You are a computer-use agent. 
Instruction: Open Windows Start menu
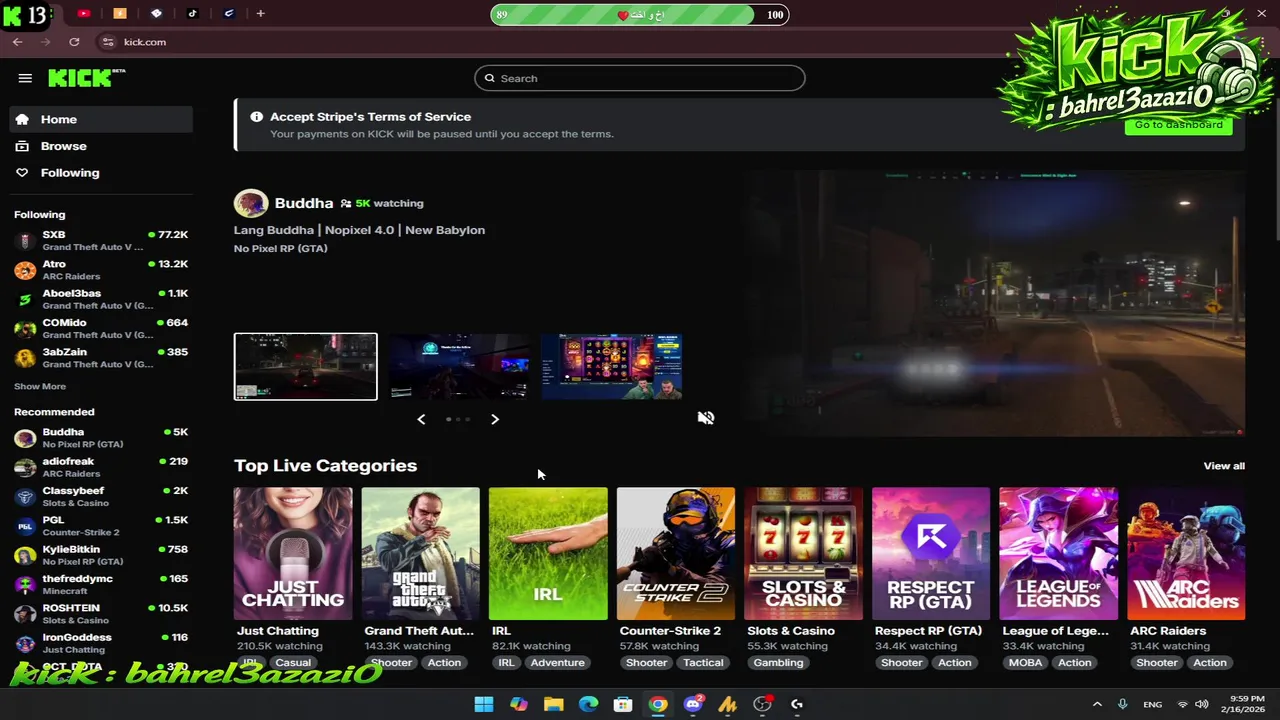pyautogui.click(x=484, y=704)
